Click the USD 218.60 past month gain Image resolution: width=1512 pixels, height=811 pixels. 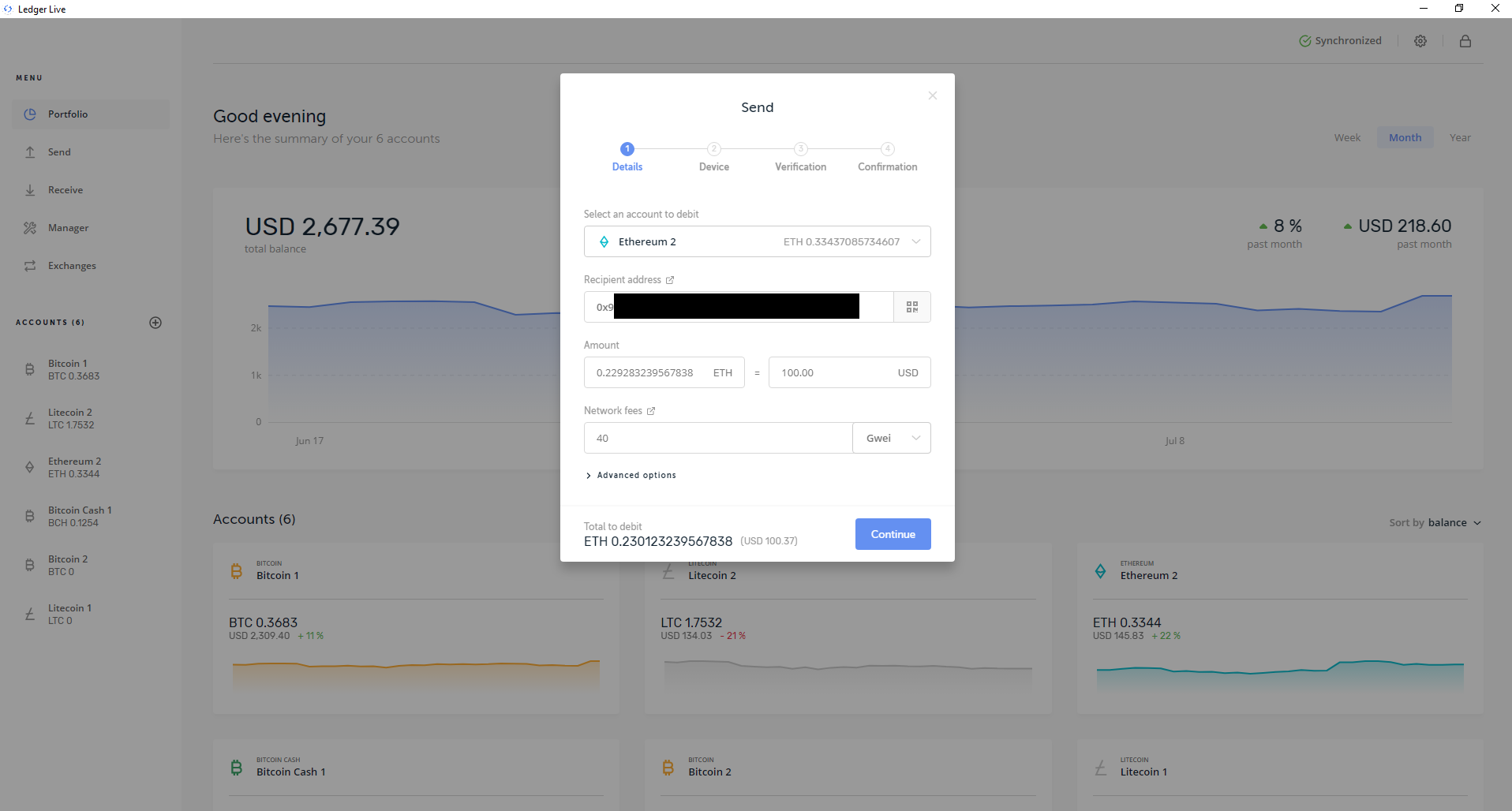[x=1405, y=226]
